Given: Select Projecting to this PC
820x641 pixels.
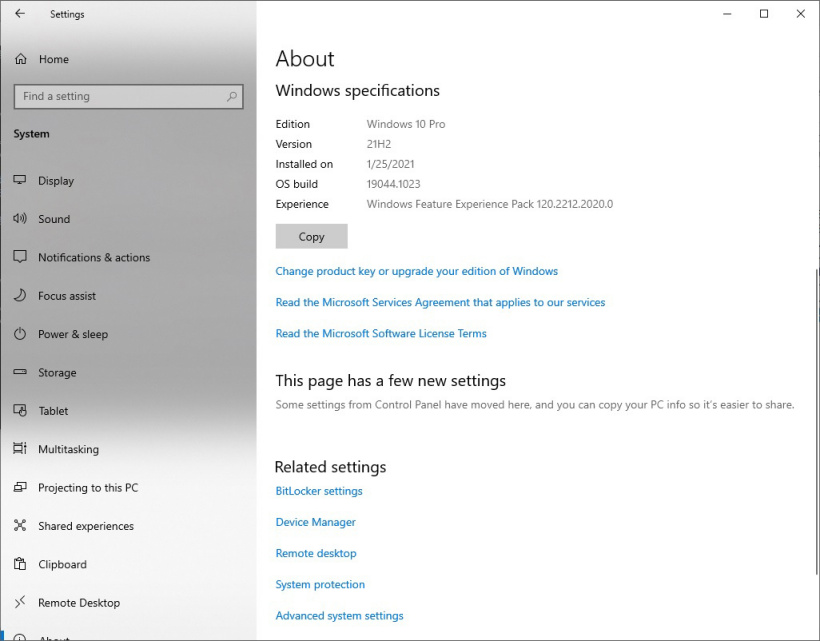Looking at the screenshot, I should tap(88, 488).
